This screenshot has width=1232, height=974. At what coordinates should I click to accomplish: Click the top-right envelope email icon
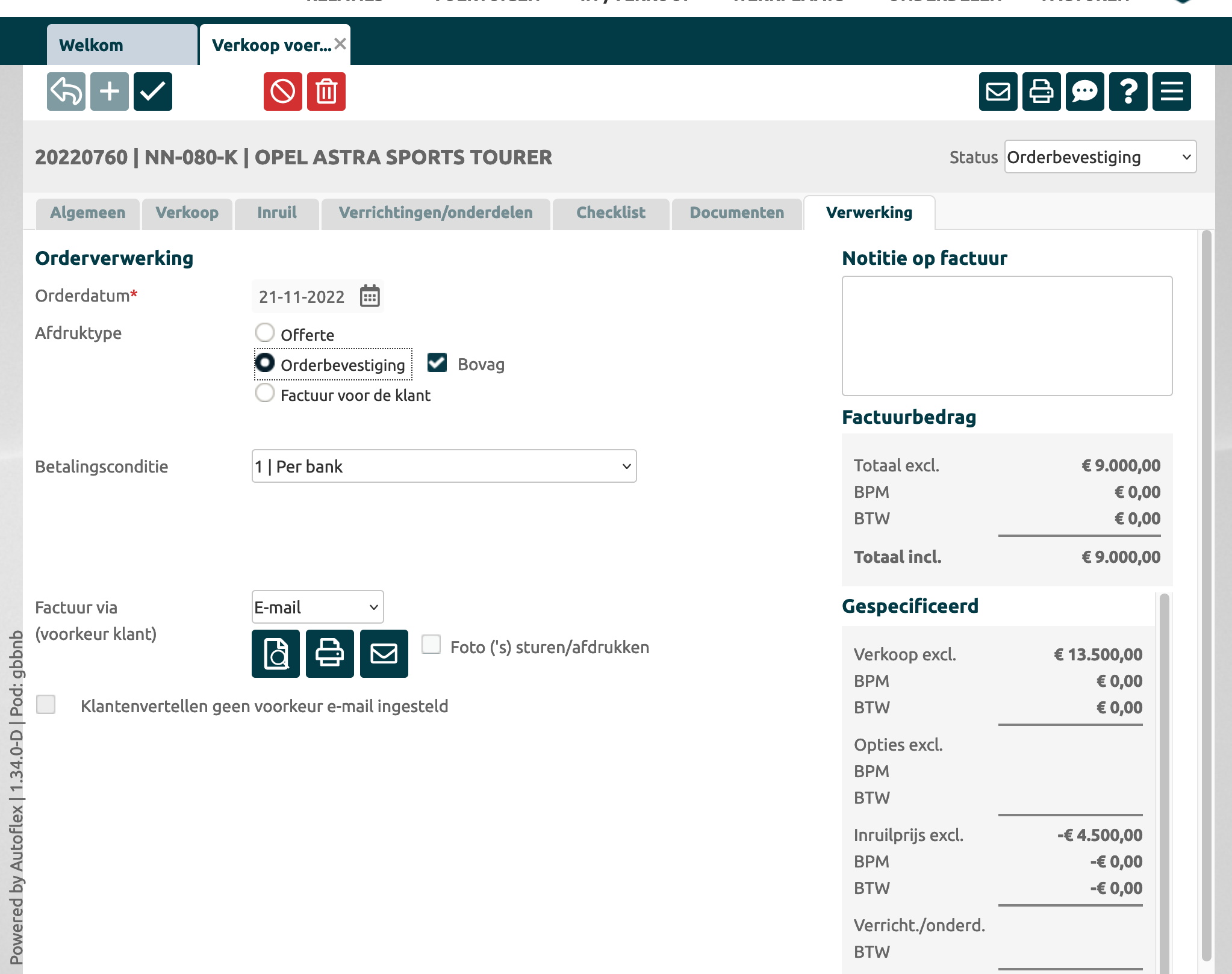pos(998,92)
